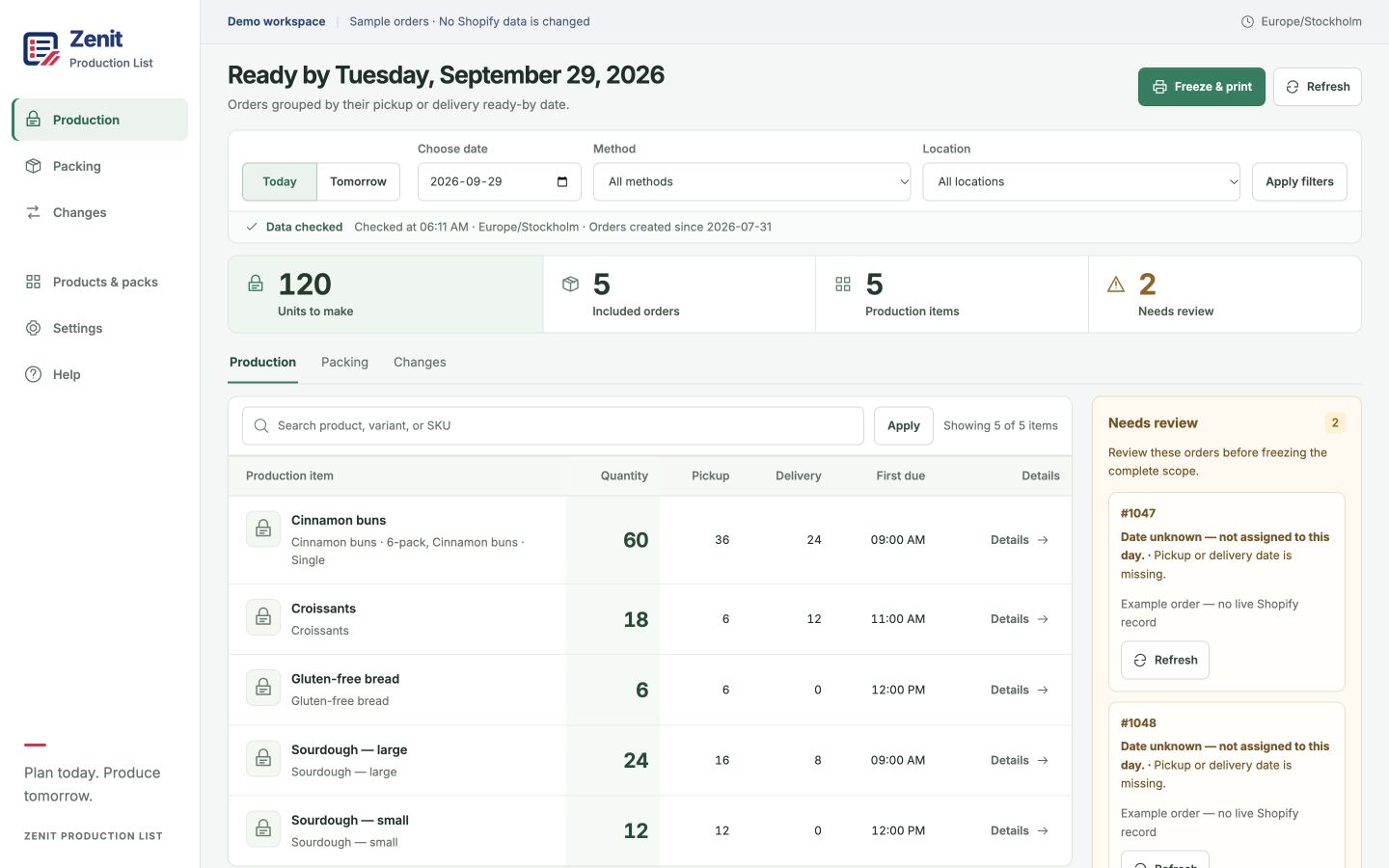Open Changes in the sidebar
Screen dimensions: 1389x868
100,212
